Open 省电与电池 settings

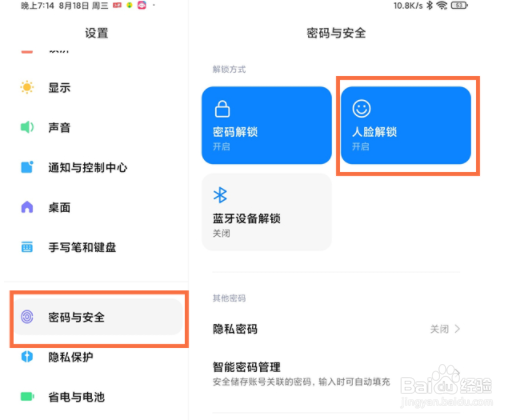97,397
